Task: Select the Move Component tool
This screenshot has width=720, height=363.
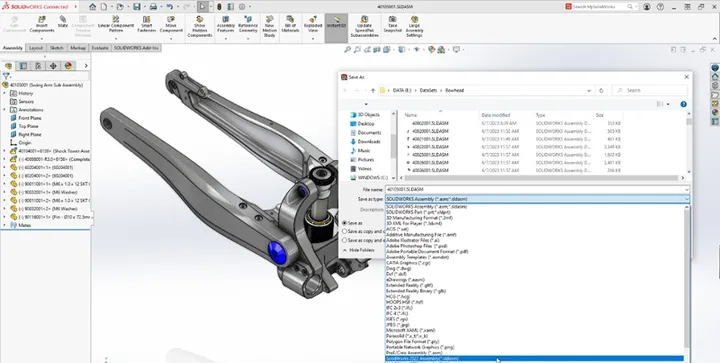Action: [171, 25]
